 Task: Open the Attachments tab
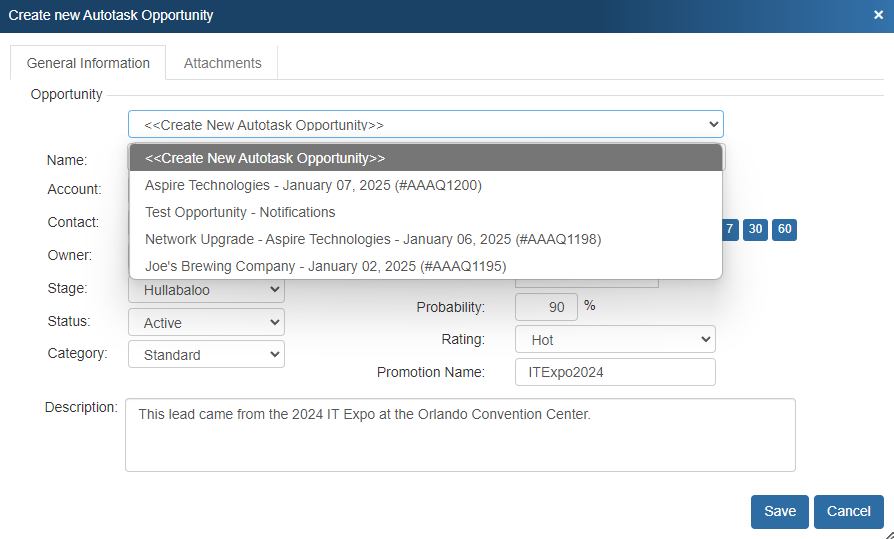coord(222,63)
